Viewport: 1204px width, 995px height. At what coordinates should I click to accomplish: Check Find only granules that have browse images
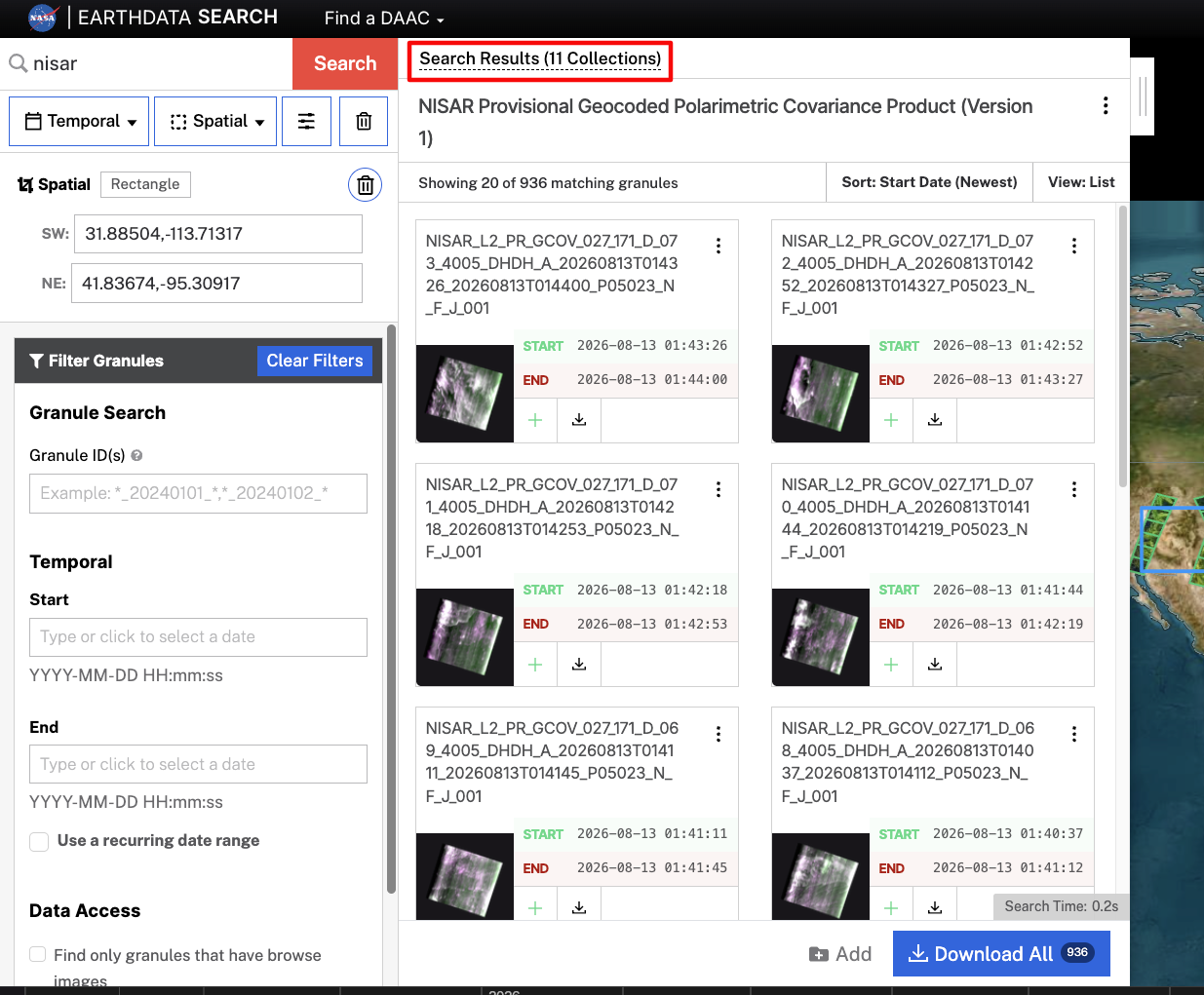pos(38,954)
